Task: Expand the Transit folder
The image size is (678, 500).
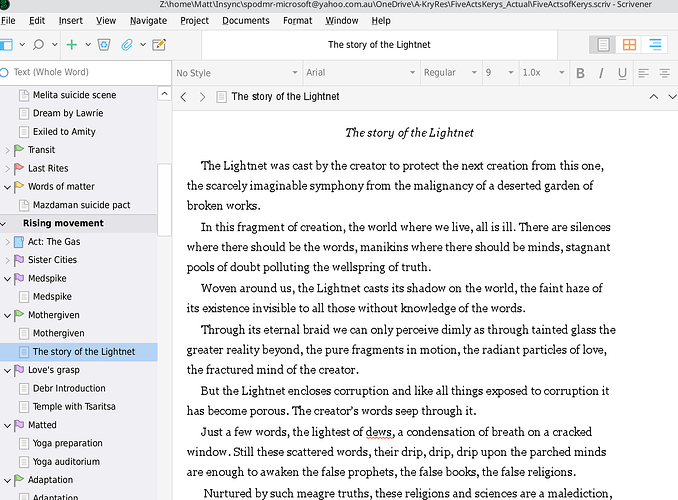Action: pos(7,150)
